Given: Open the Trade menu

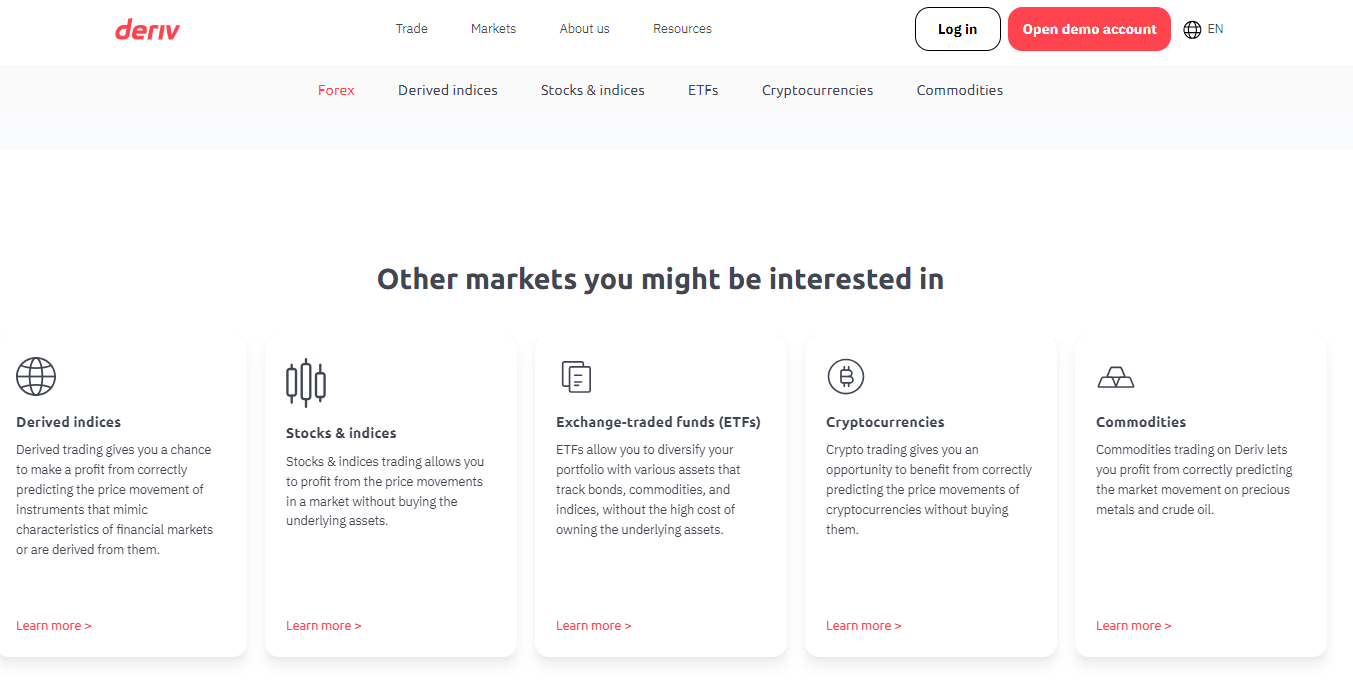Looking at the screenshot, I should click(411, 29).
